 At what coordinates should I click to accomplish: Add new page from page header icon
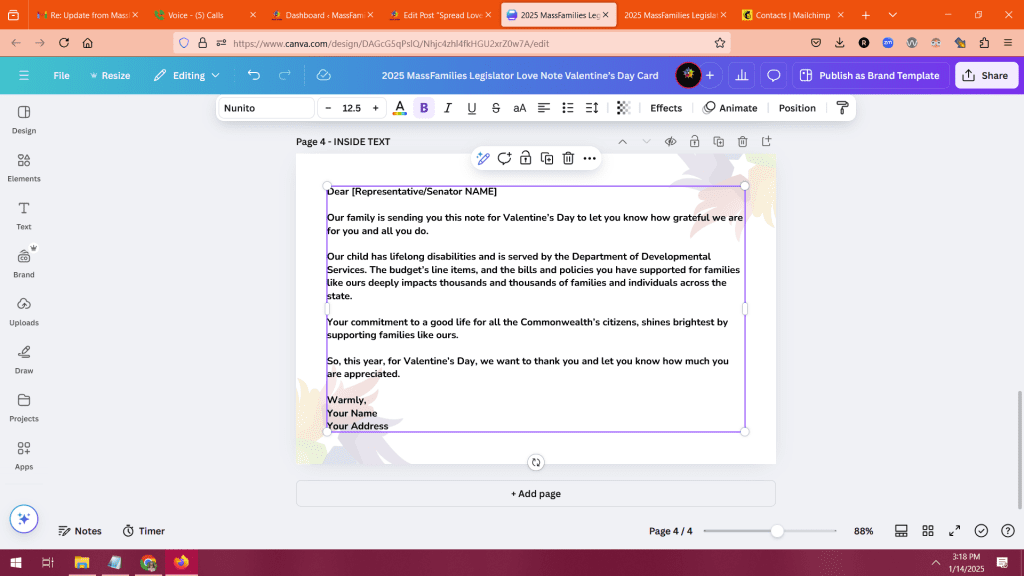767,142
